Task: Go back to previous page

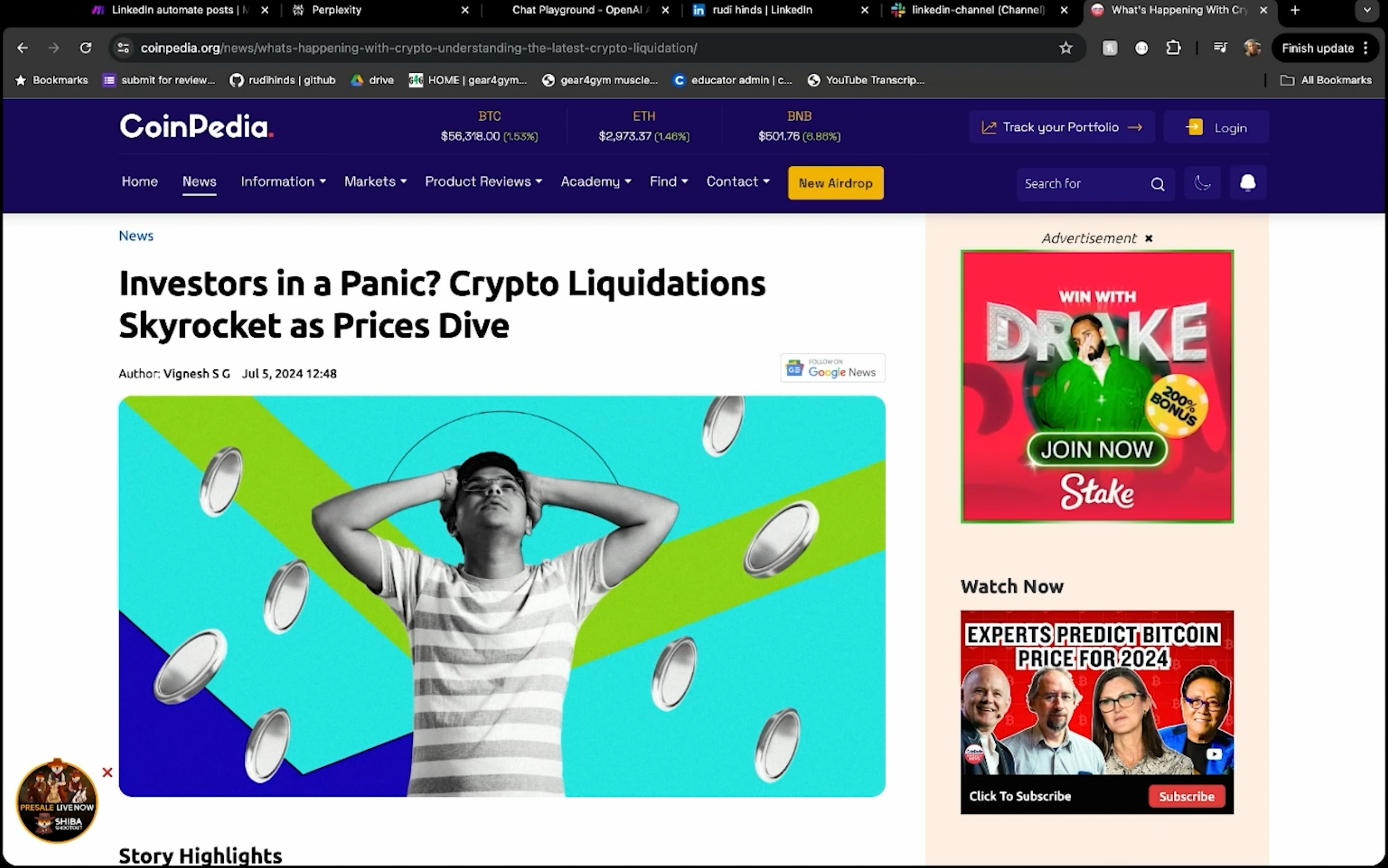Action: click(x=23, y=48)
